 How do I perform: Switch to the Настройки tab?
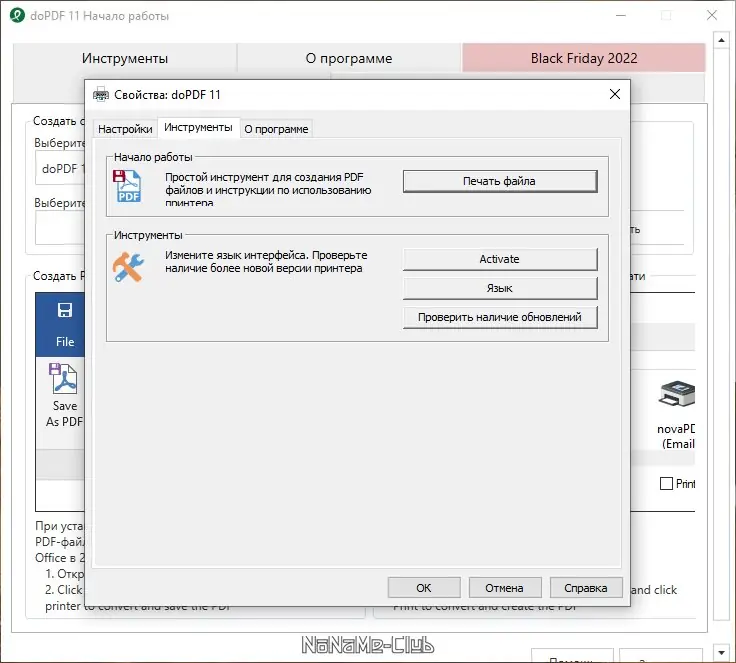(125, 129)
